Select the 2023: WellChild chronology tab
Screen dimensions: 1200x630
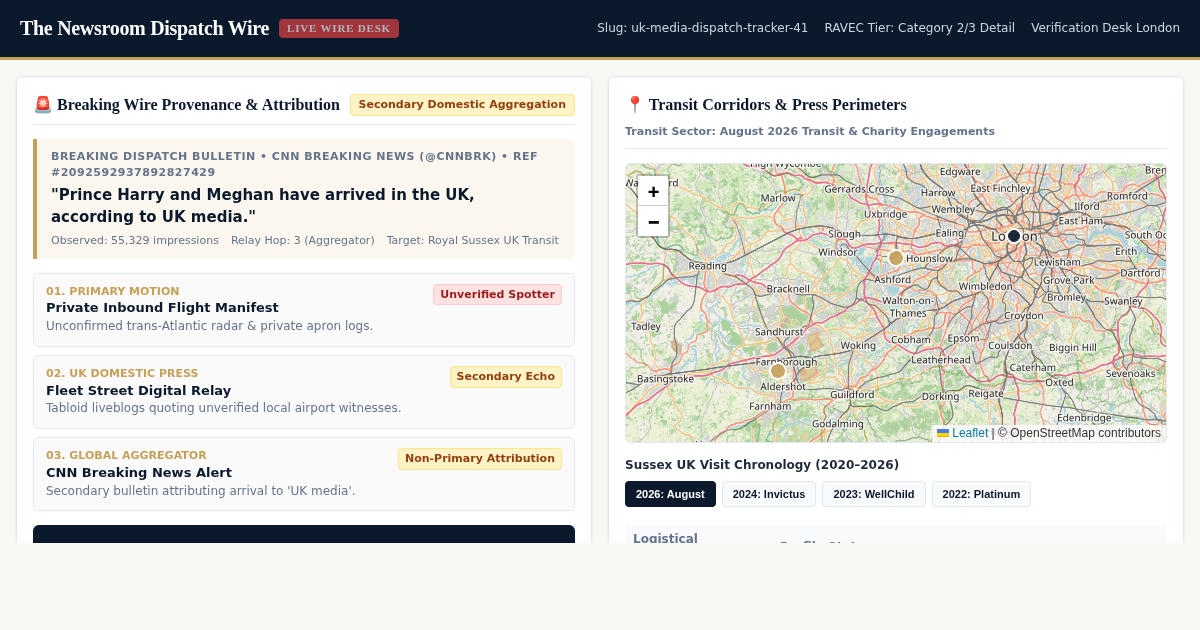(874, 494)
